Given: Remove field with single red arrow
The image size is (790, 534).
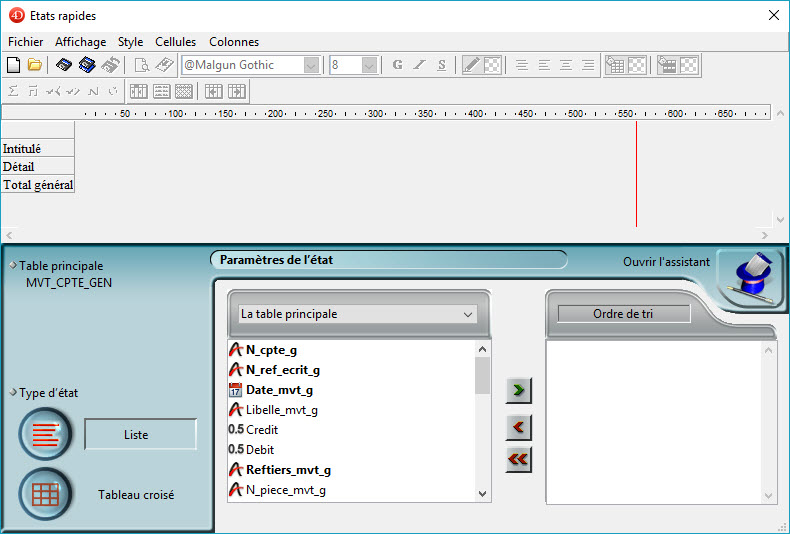Looking at the screenshot, I should (x=518, y=427).
